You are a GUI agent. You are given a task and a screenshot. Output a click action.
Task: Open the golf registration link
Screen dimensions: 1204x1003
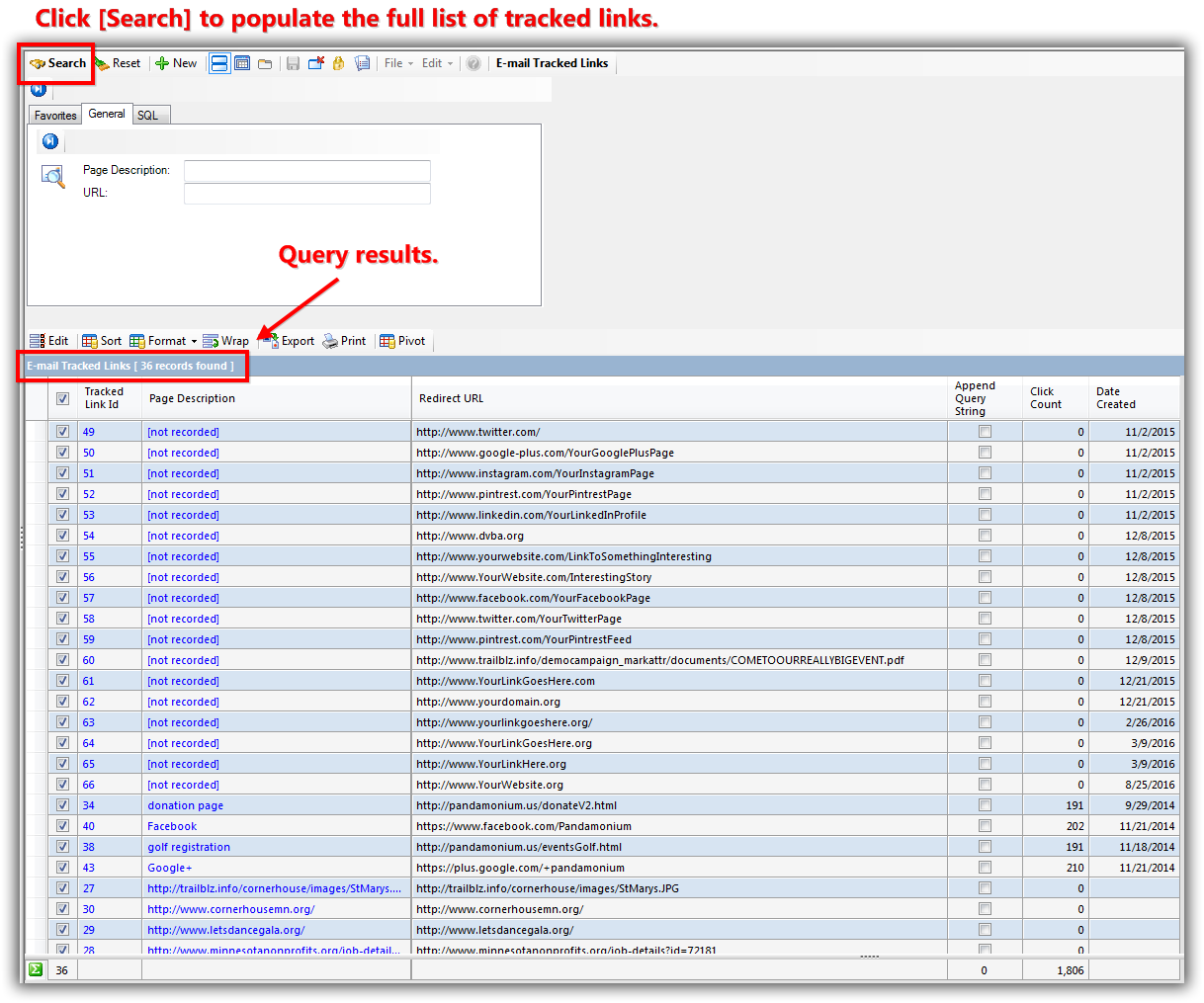click(189, 847)
